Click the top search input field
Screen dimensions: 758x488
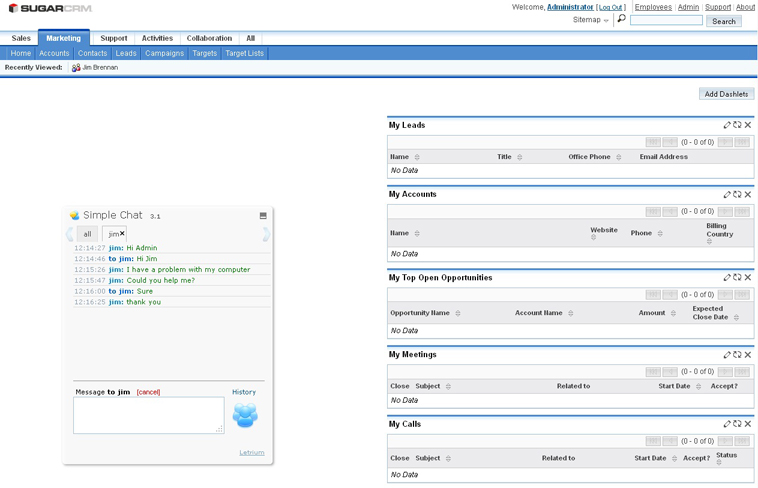666,20
